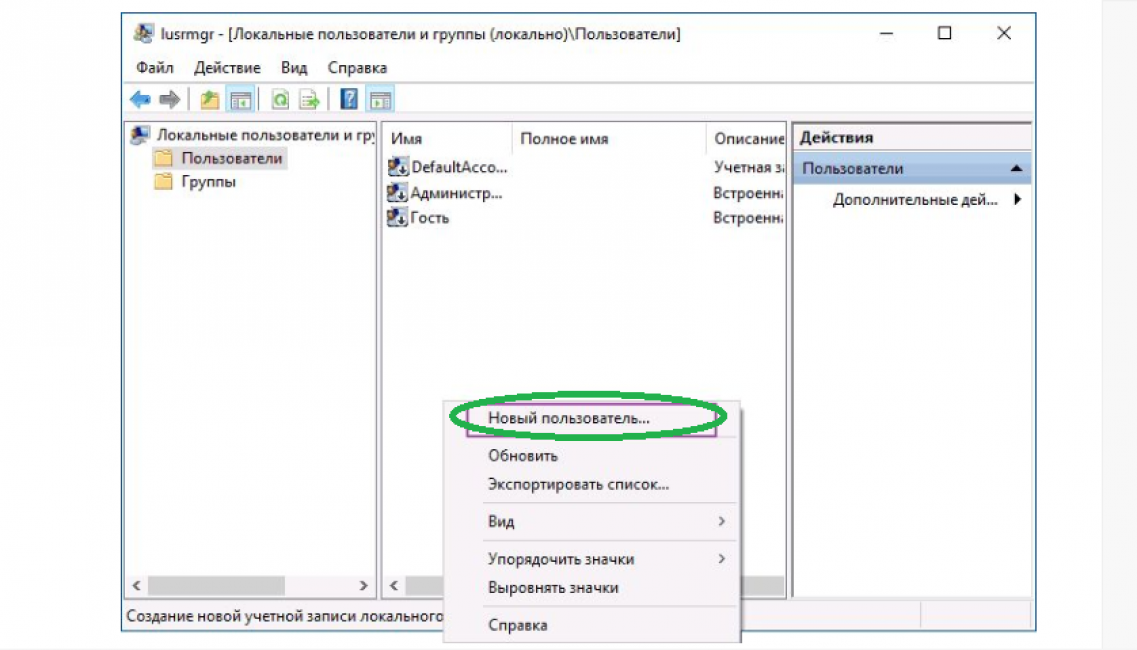This screenshot has width=1137, height=650.
Task: Click the Действия pane header
Action: coord(912,137)
